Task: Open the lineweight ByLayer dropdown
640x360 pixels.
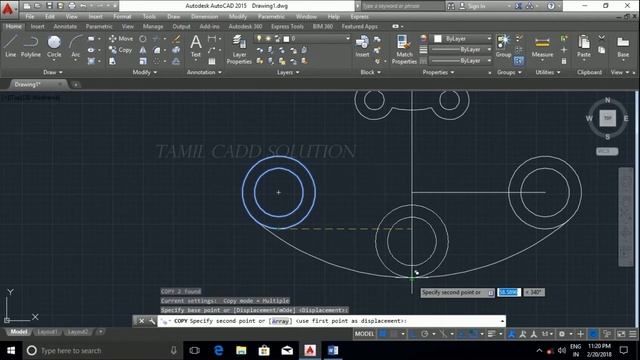Action: click(x=461, y=49)
